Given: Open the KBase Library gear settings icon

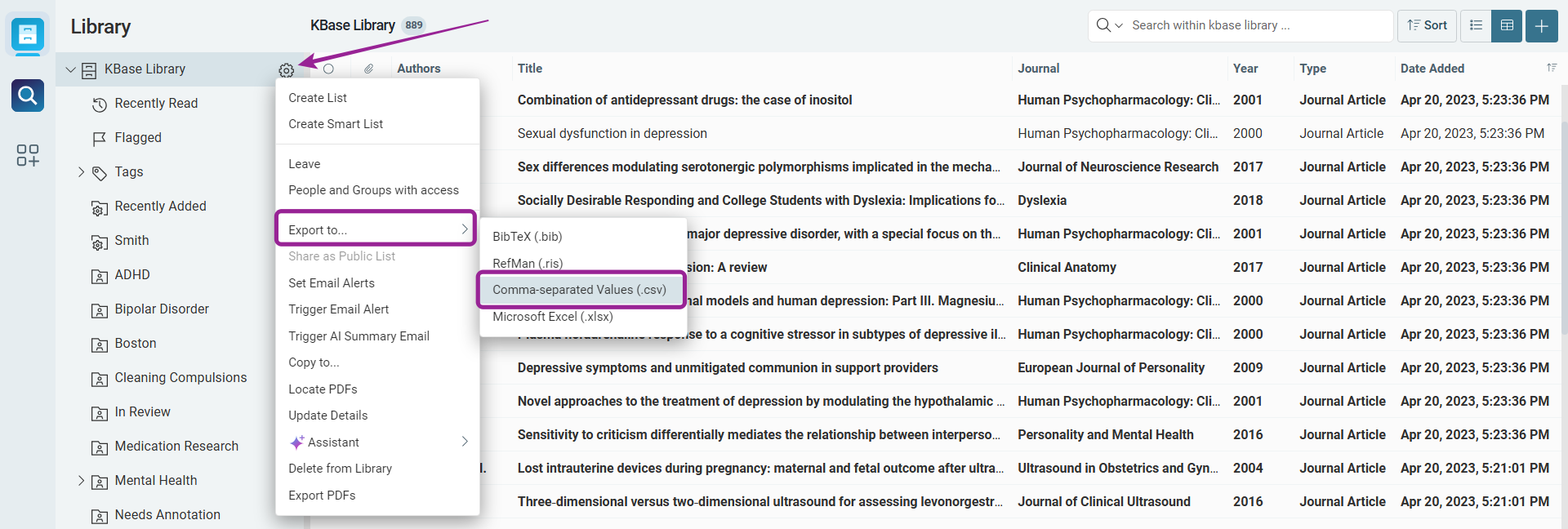Looking at the screenshot, I should [x=286, y=70].
